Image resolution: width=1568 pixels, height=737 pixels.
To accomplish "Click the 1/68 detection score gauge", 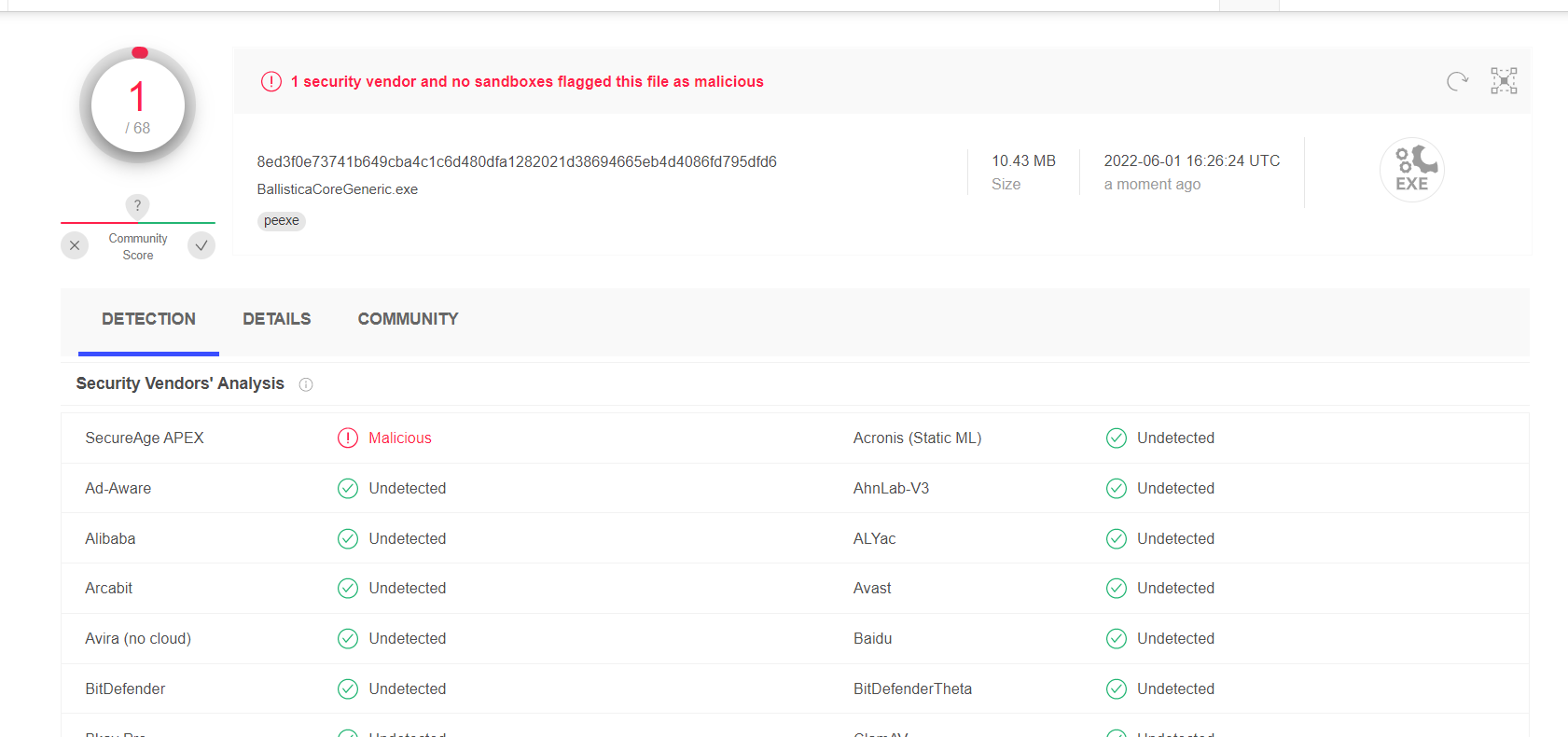I will pos(137,105).
